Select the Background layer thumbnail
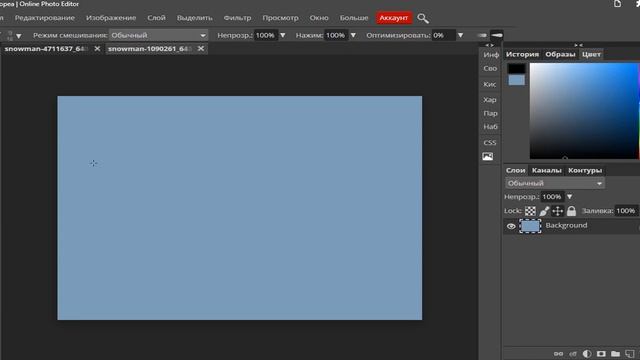Viewport: 640px width, 360px height. (x=530, y=226)
